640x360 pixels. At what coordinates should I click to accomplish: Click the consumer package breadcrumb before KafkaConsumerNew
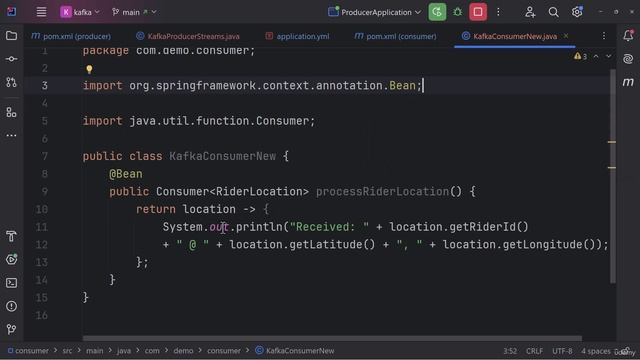(224, 351)
